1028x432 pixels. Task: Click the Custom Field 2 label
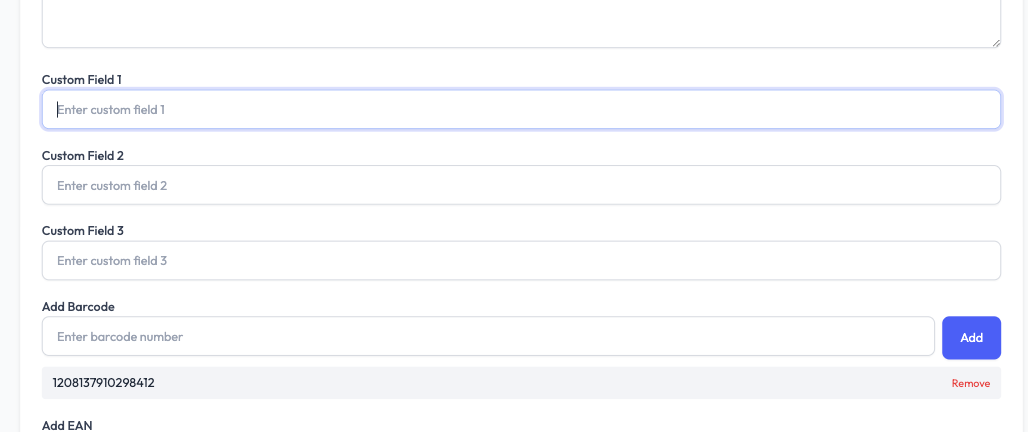pyautogui.click(x=83, y=156)
